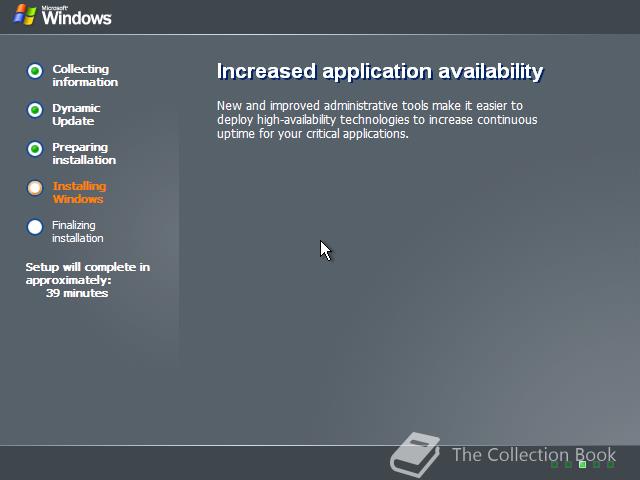Click the "39 minutes" remaining time text
640x480 pixels.
point(77,293)
